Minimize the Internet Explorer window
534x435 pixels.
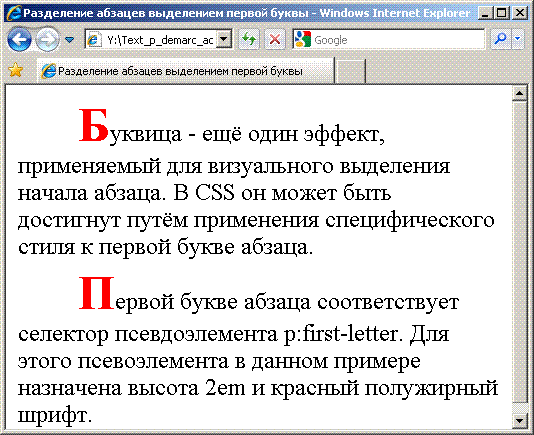click(485, 13)
